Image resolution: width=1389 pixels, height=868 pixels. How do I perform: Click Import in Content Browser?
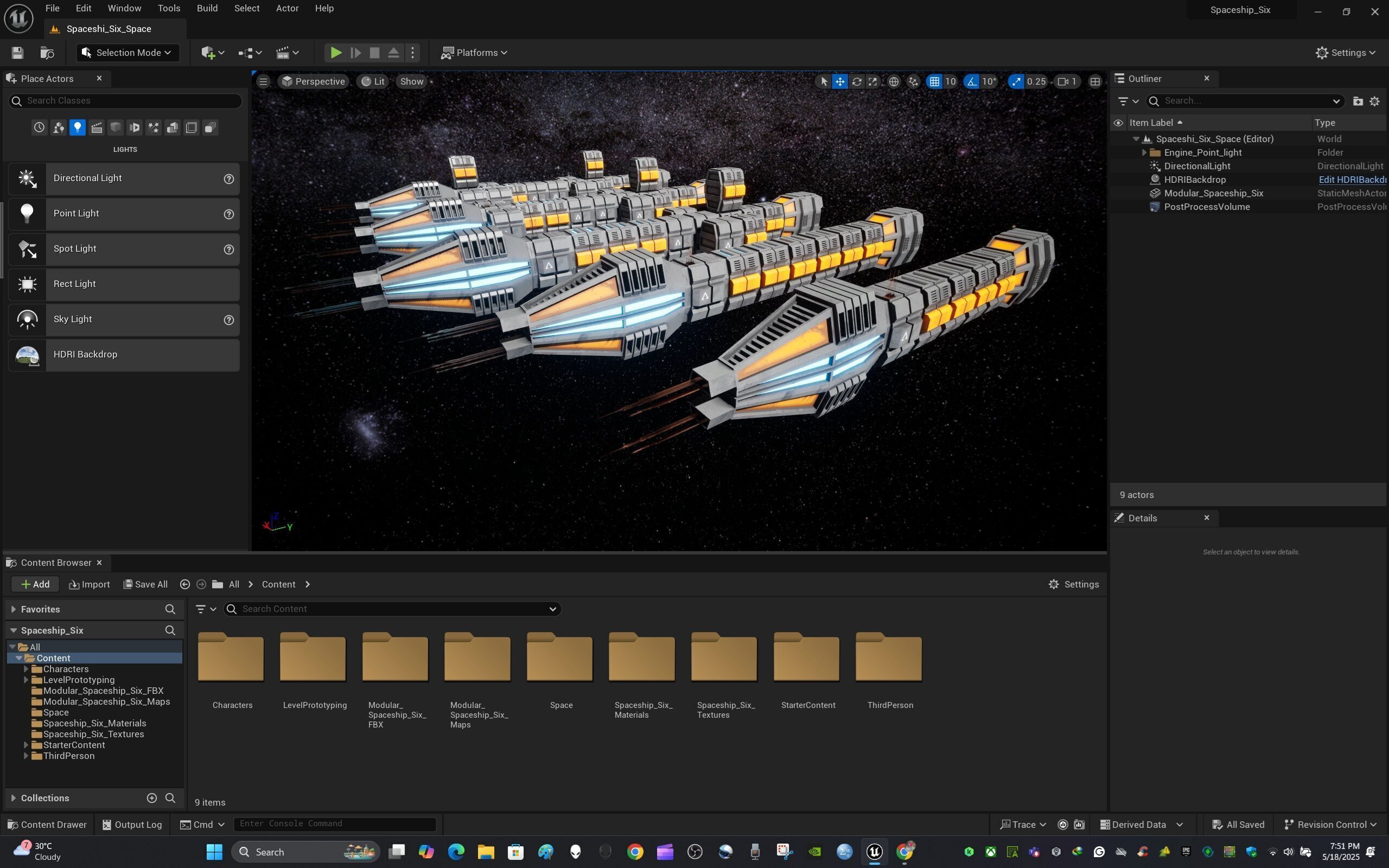pyautogui.click(x=89, y=584)
